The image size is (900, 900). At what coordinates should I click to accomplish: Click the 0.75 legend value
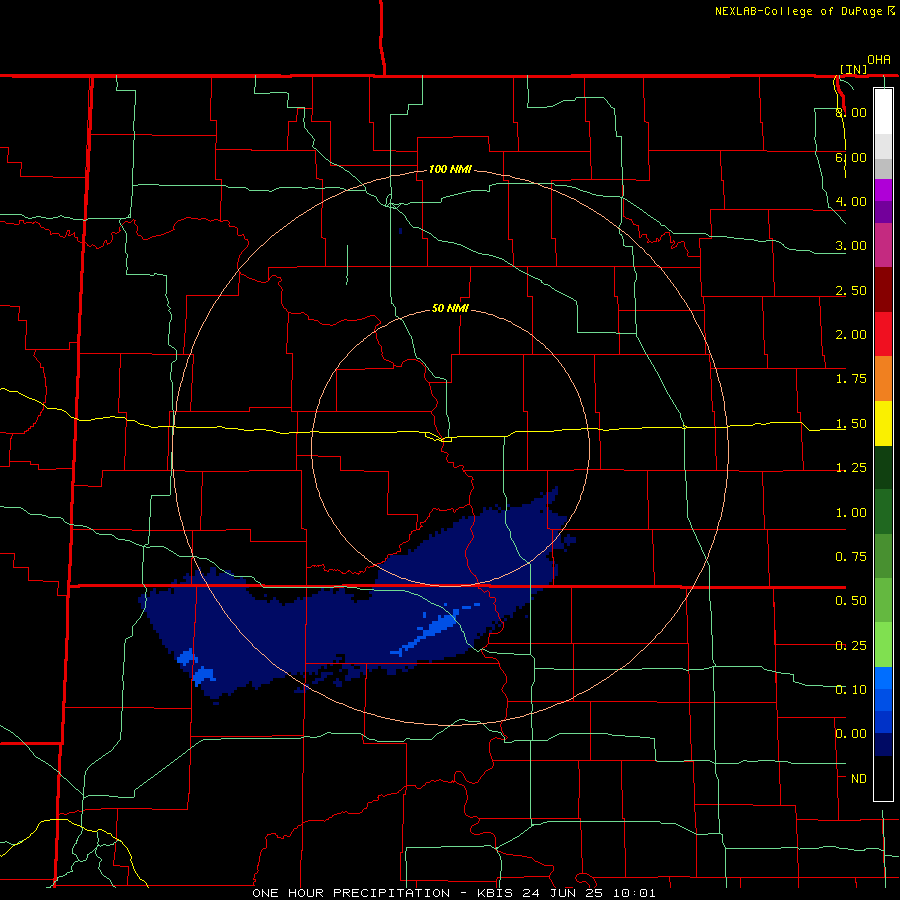[851, 557]
